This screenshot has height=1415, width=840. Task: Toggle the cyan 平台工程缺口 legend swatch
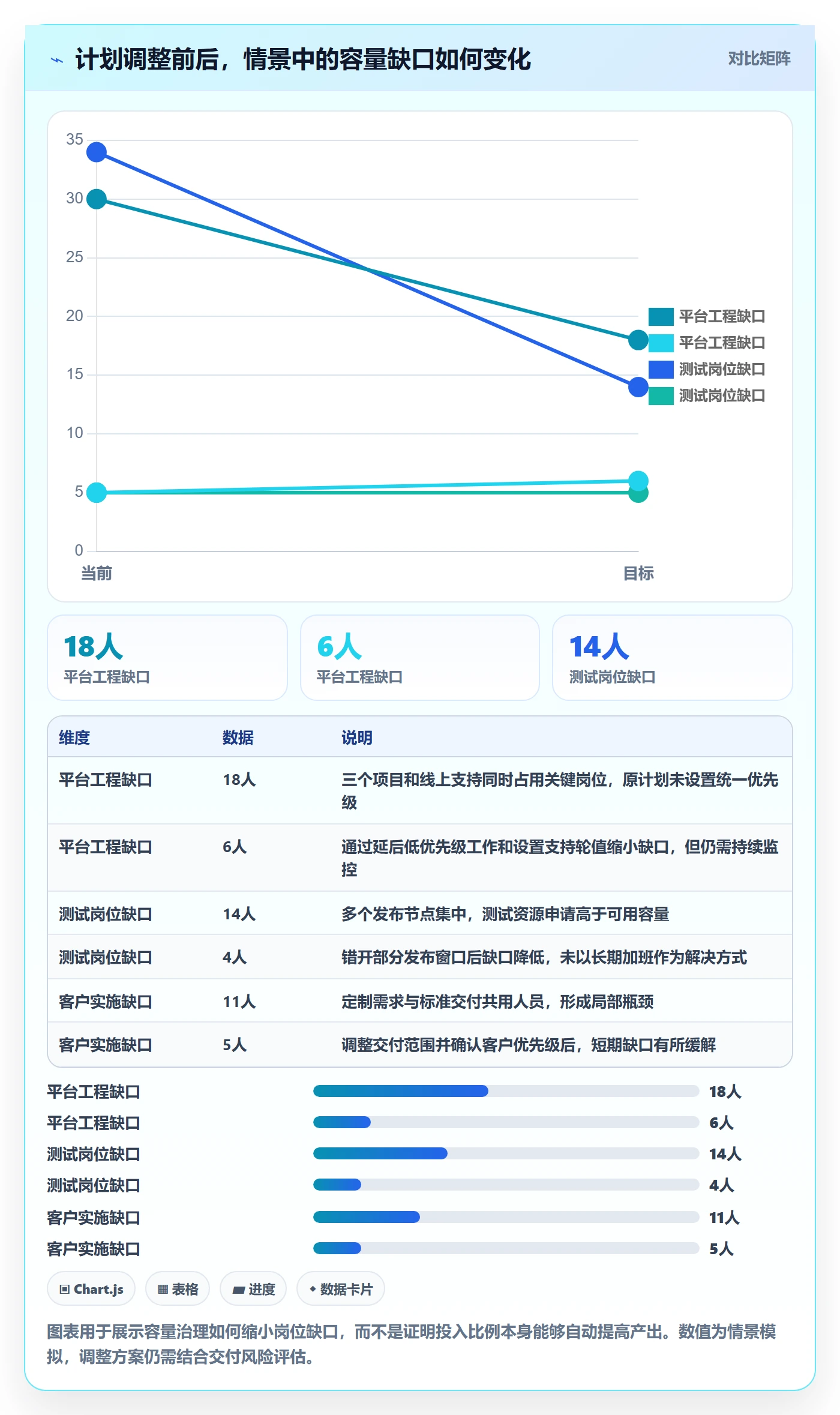(661, 343)
